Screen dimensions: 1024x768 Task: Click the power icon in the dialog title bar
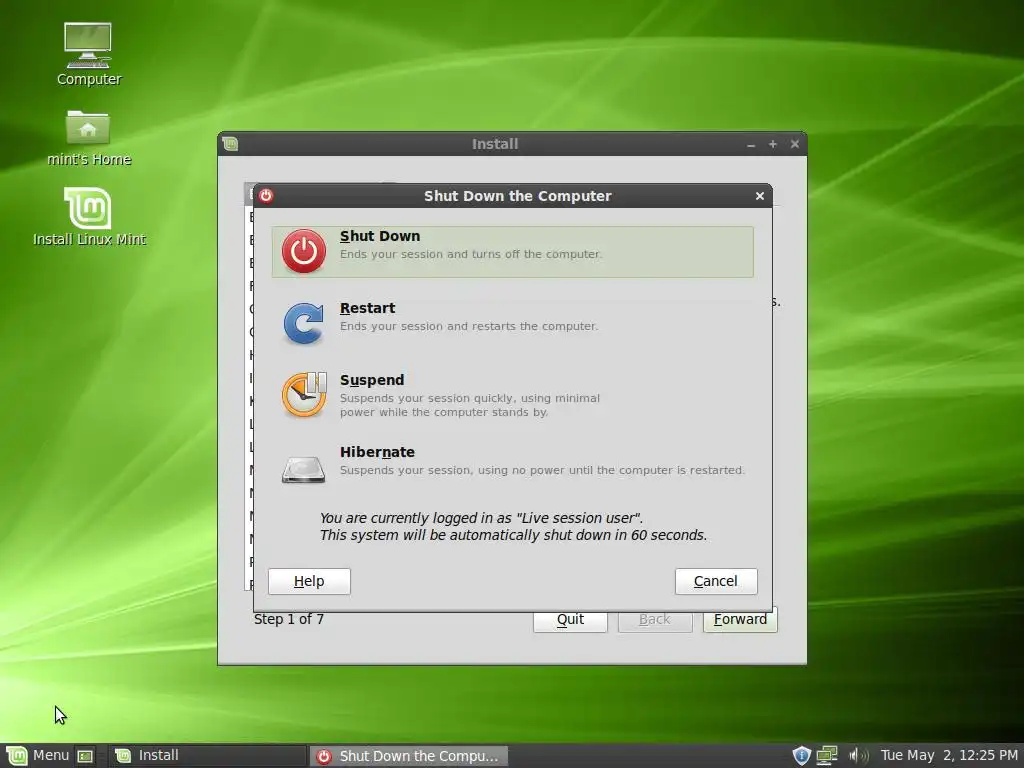tap(266, 195)
